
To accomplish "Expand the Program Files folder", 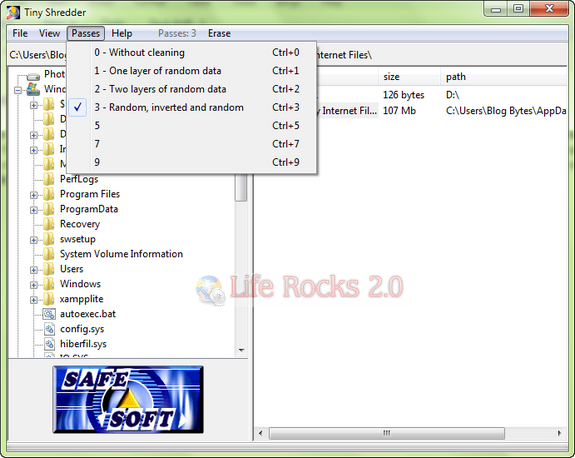I will point(34,195).
